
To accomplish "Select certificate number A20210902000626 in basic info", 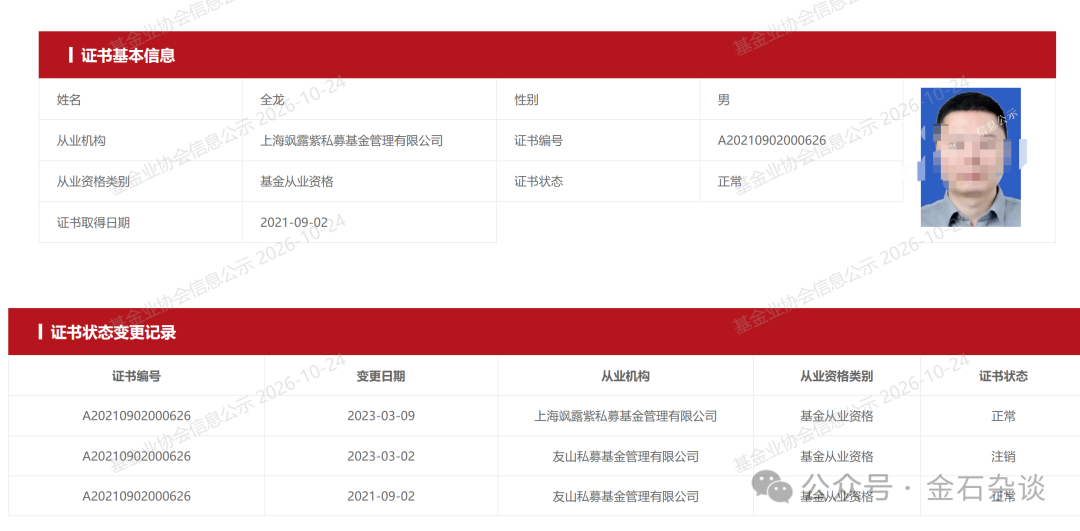I will click(771, 140).
